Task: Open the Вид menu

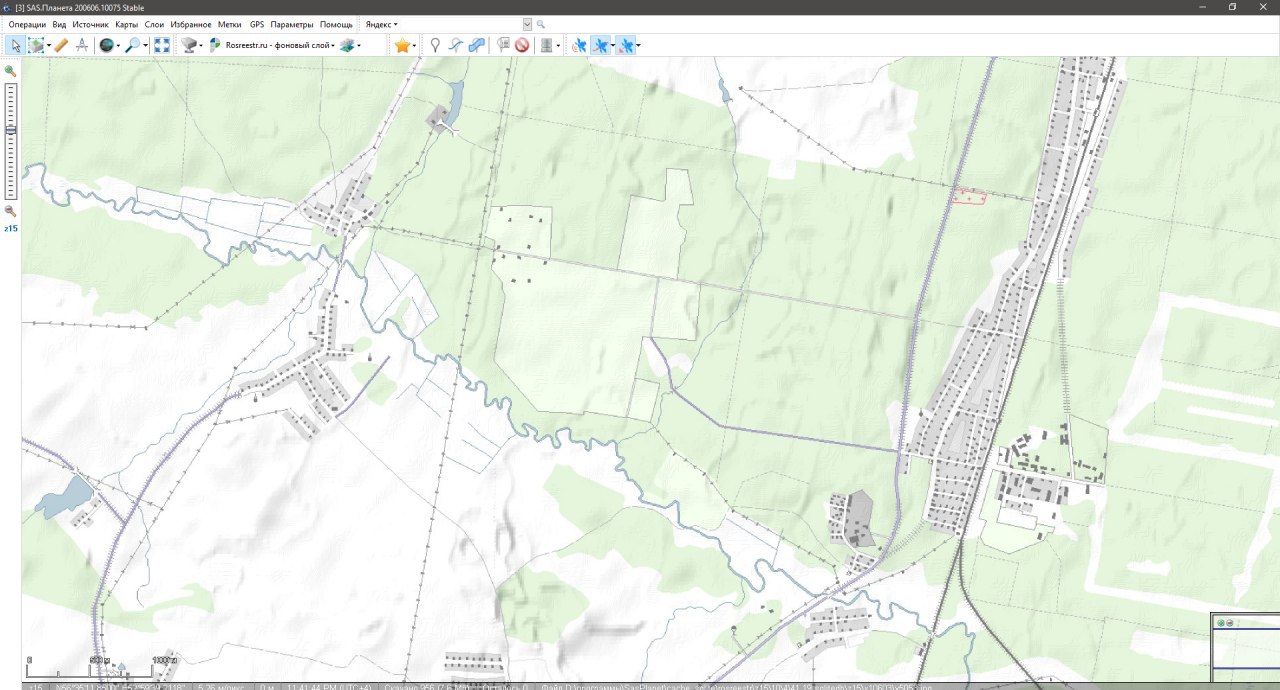Action: 60,24
